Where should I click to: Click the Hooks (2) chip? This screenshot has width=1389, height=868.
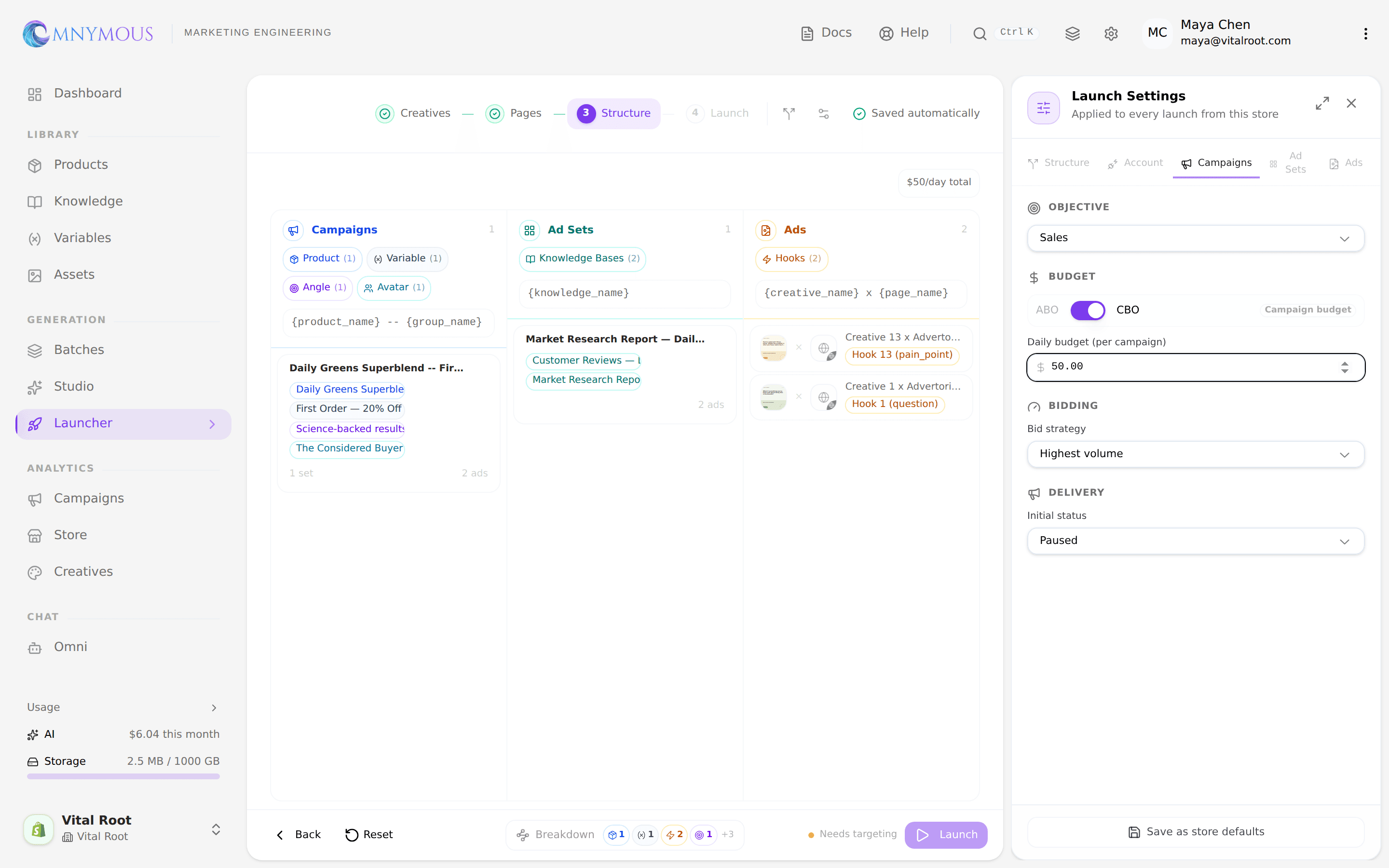click(x=791, y=259)
